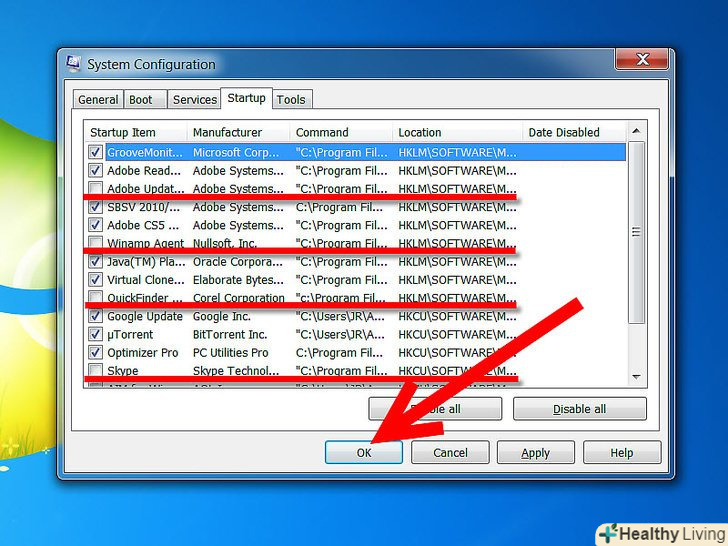
Task: Click the Date Disabled column header
Action: (574, 132)
